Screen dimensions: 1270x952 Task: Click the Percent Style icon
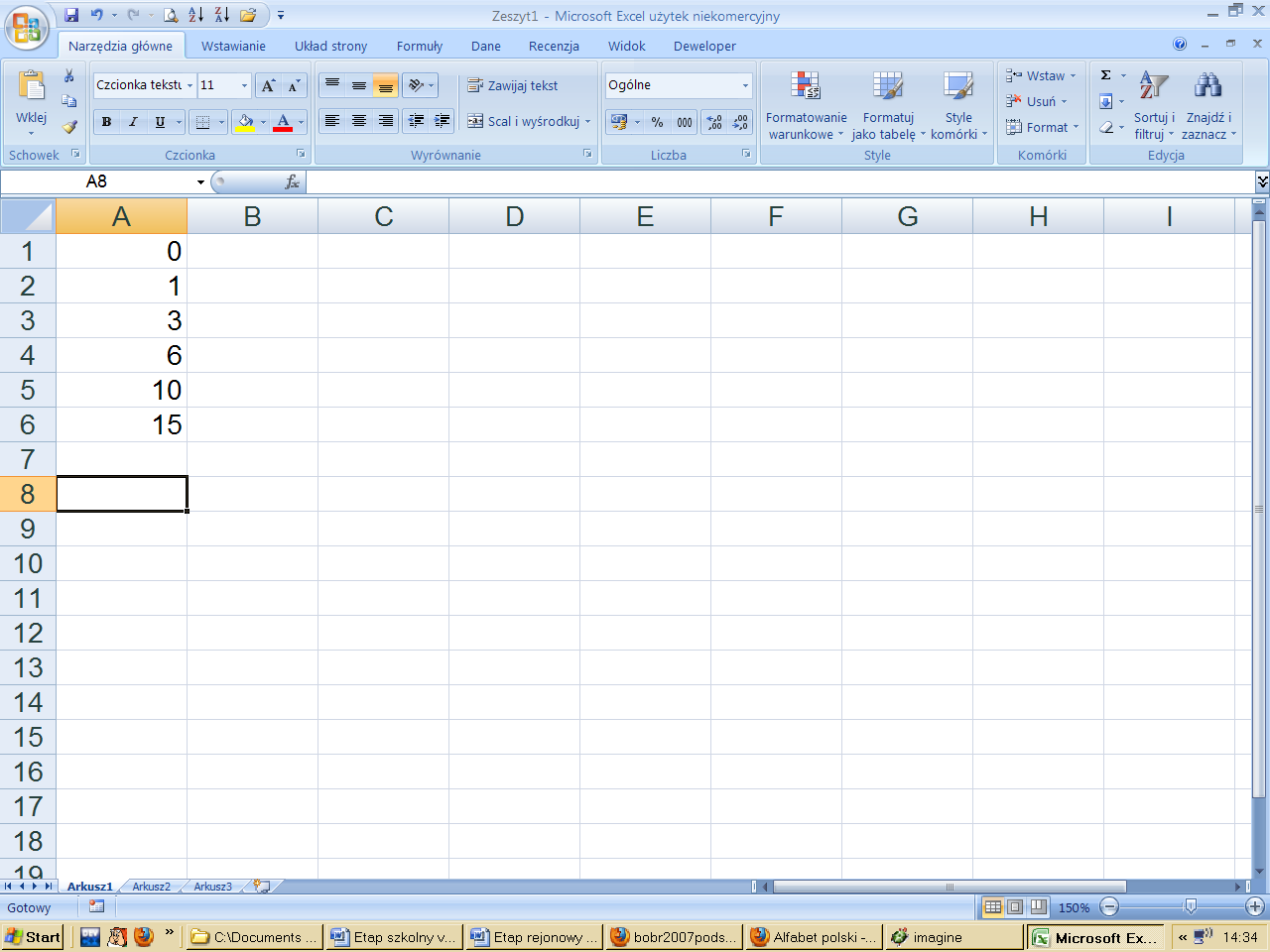pos(657,122)
